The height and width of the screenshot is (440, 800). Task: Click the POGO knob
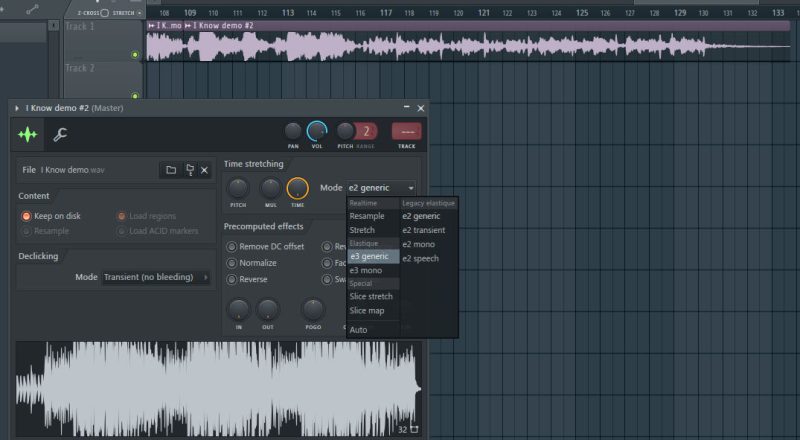point(313,309)
